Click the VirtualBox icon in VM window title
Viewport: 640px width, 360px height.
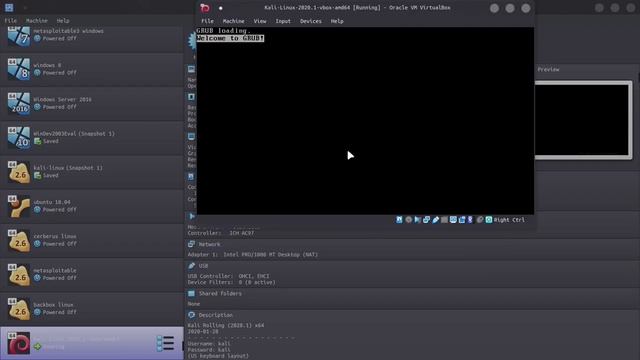[205, 8]
